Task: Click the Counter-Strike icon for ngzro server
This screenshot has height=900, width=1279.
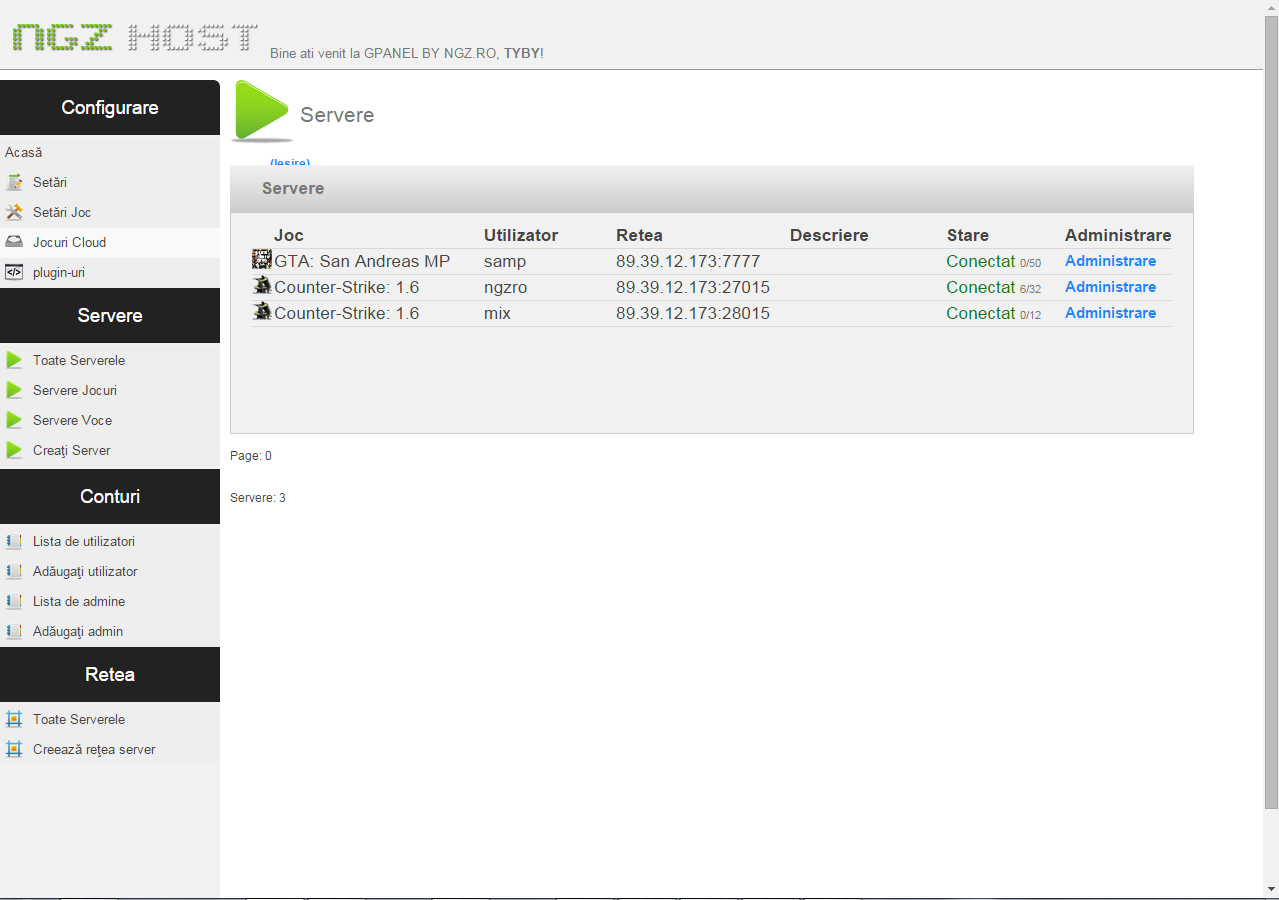Action: (262, 286)
